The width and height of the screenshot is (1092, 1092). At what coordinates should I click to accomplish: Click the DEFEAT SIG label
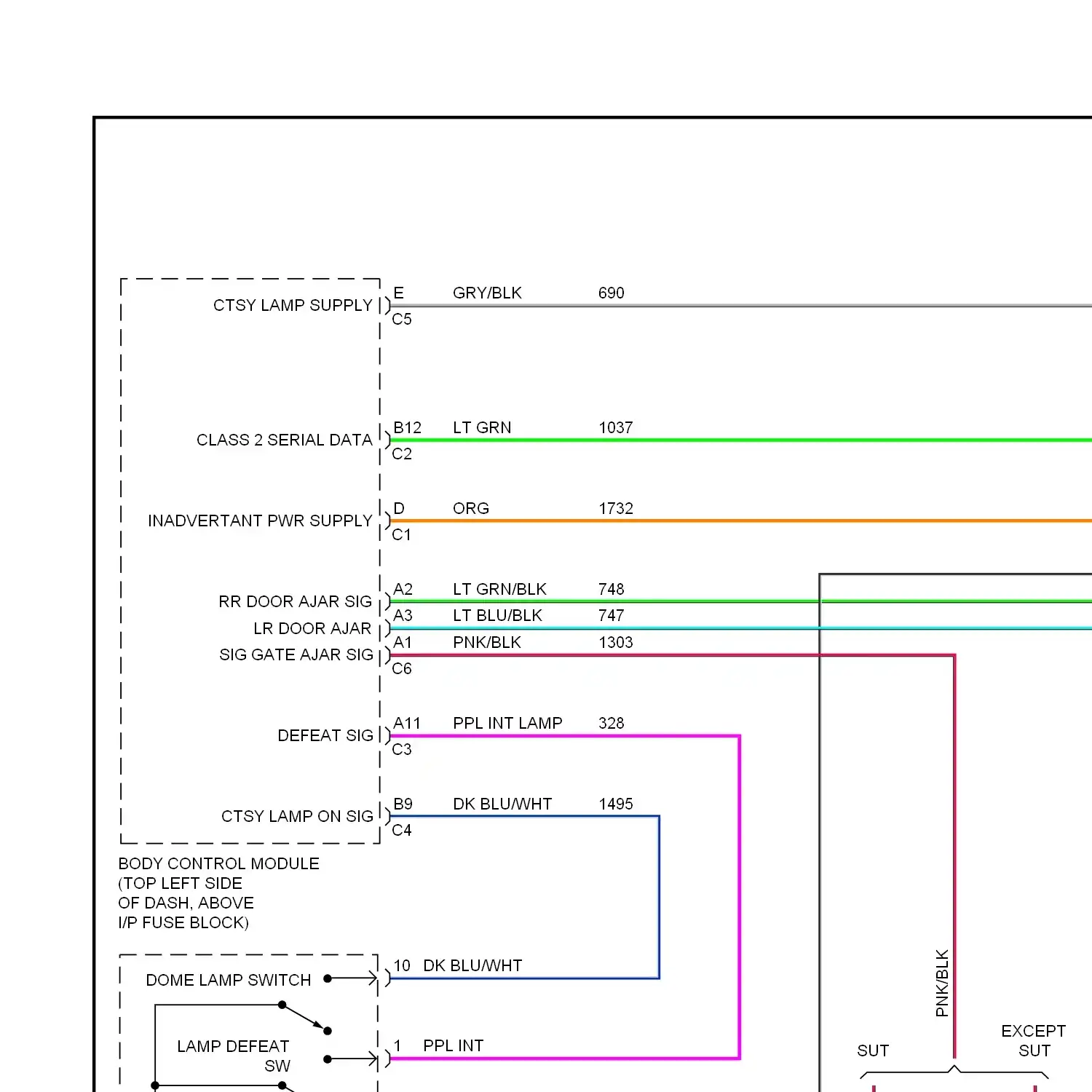(x=325, y=735)
